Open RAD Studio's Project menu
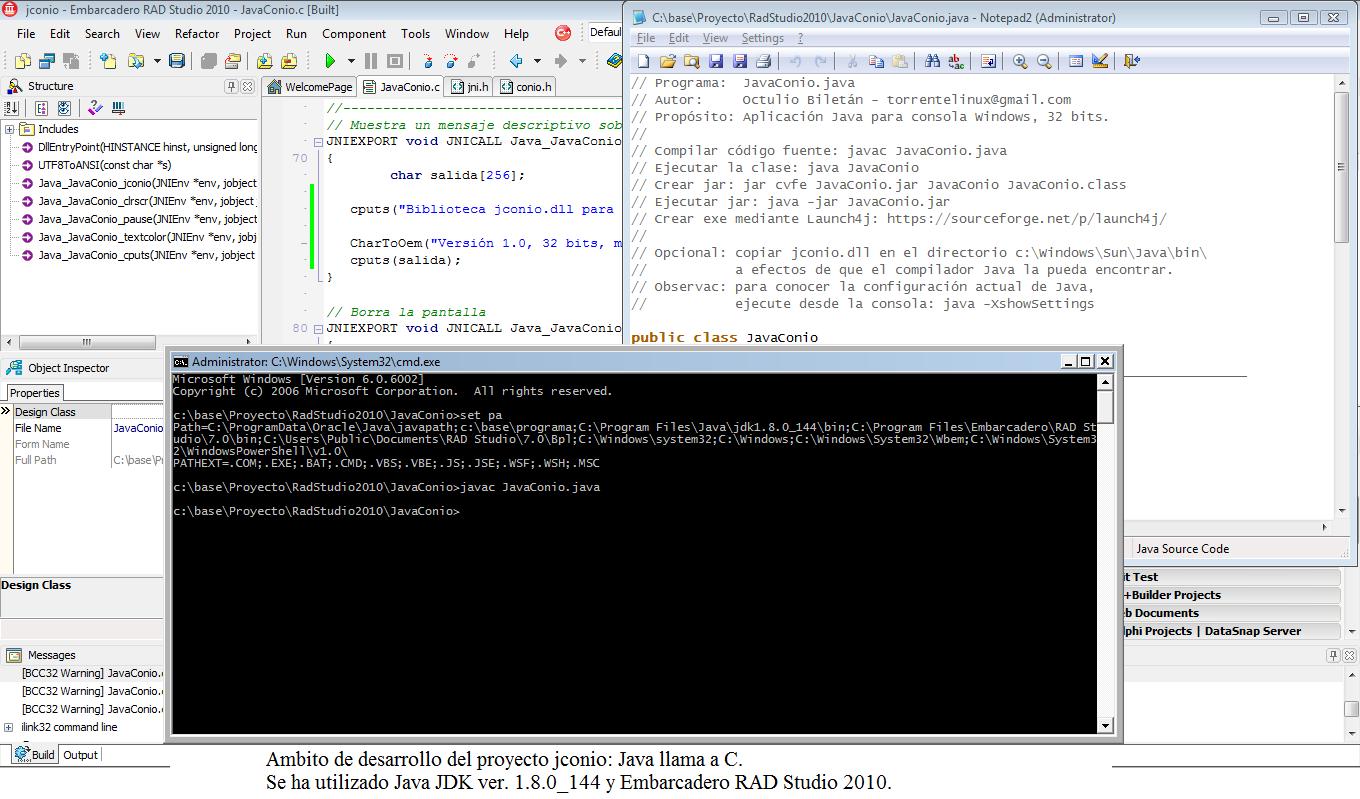The height and width of the screenshot is (799, 1360). tap(252, 33)
